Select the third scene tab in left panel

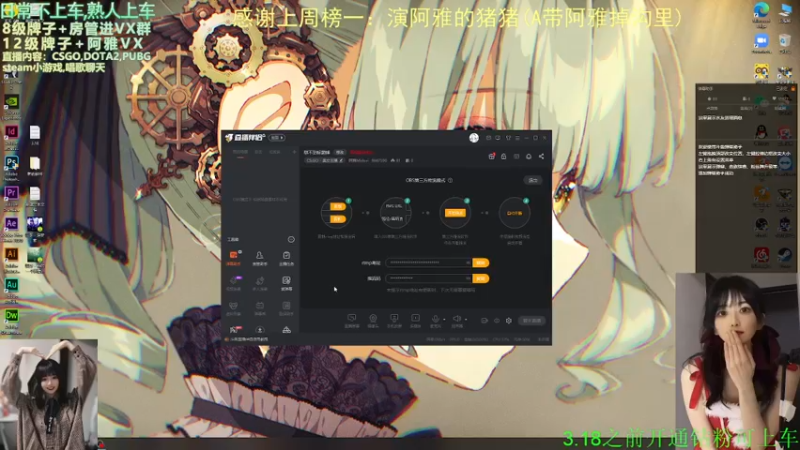[275, 152]
